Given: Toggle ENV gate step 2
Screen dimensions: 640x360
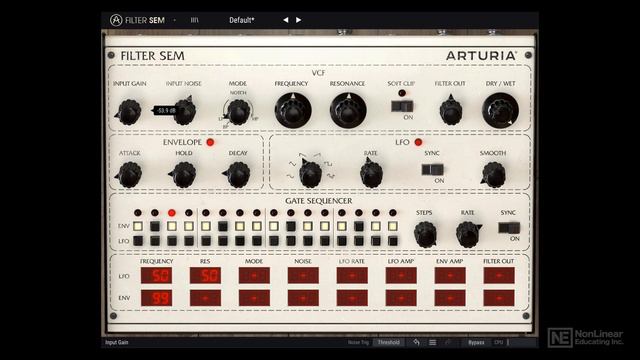Looking at the screenshot, I should tap(155, 226).
